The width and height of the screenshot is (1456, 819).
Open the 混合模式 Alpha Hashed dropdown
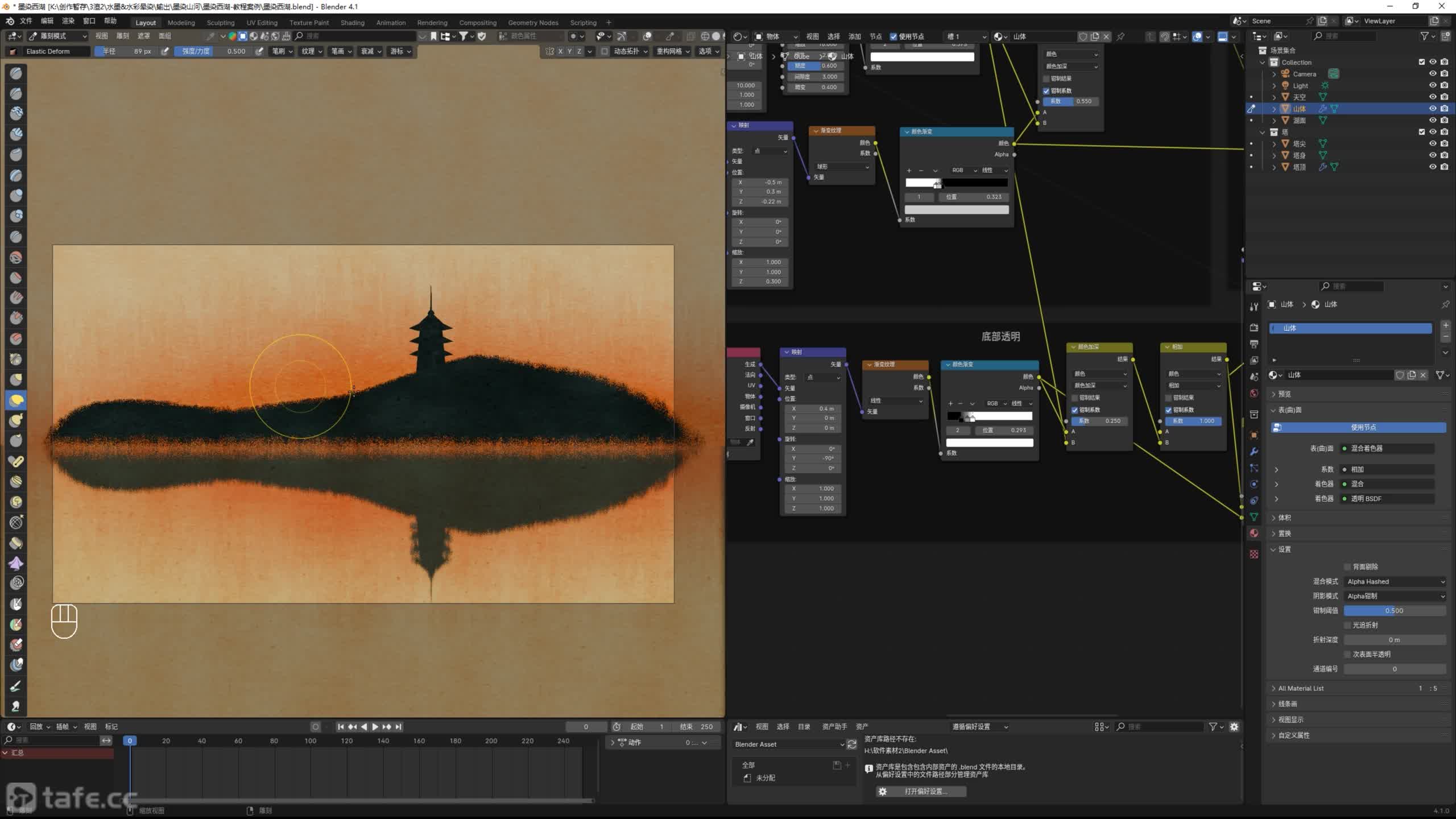(1395, 582)
